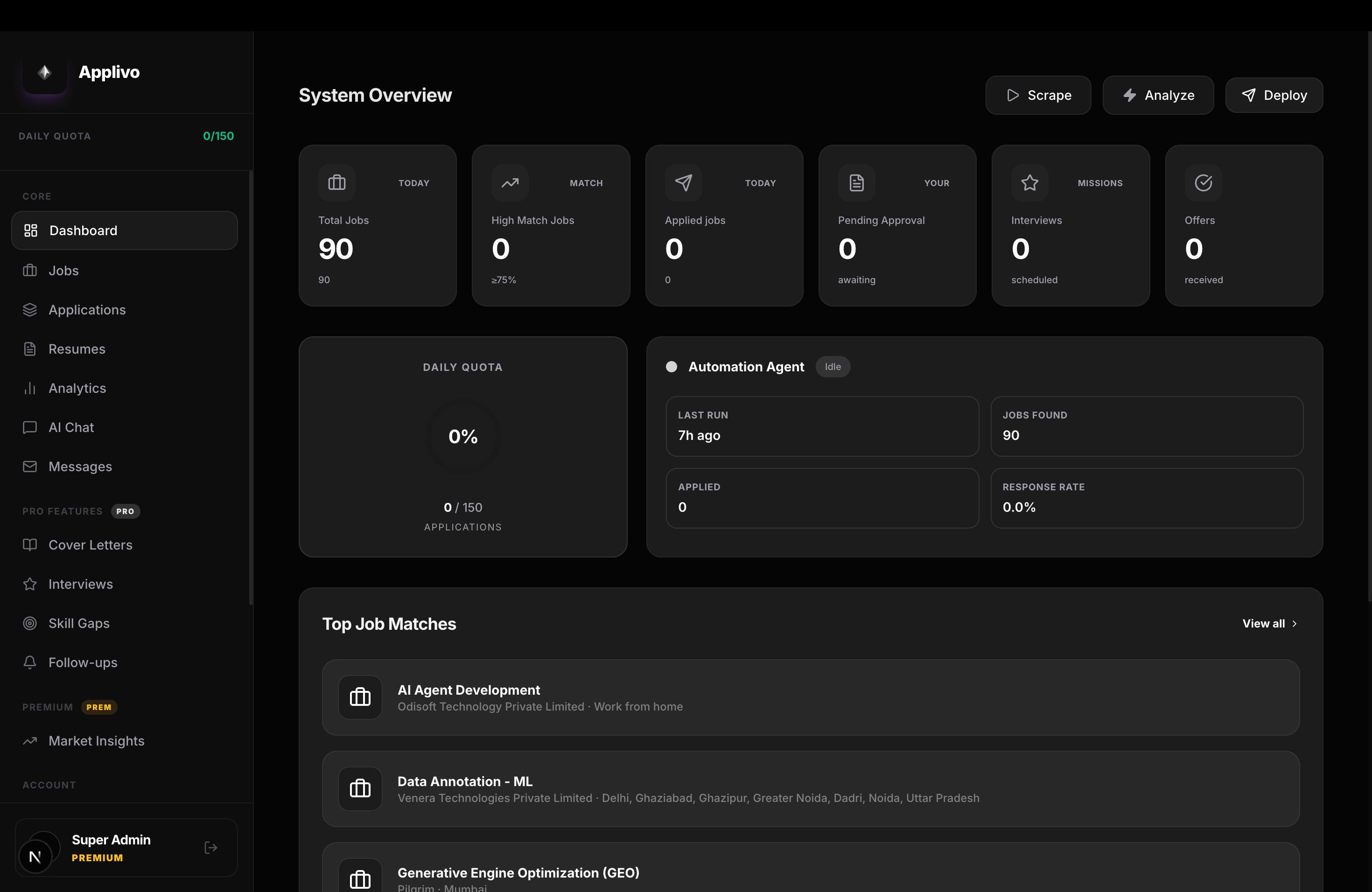Click the sidebar 0/150 quota value
The width and height of the screenshot is (1372, 892).
(x=218, y=136)
